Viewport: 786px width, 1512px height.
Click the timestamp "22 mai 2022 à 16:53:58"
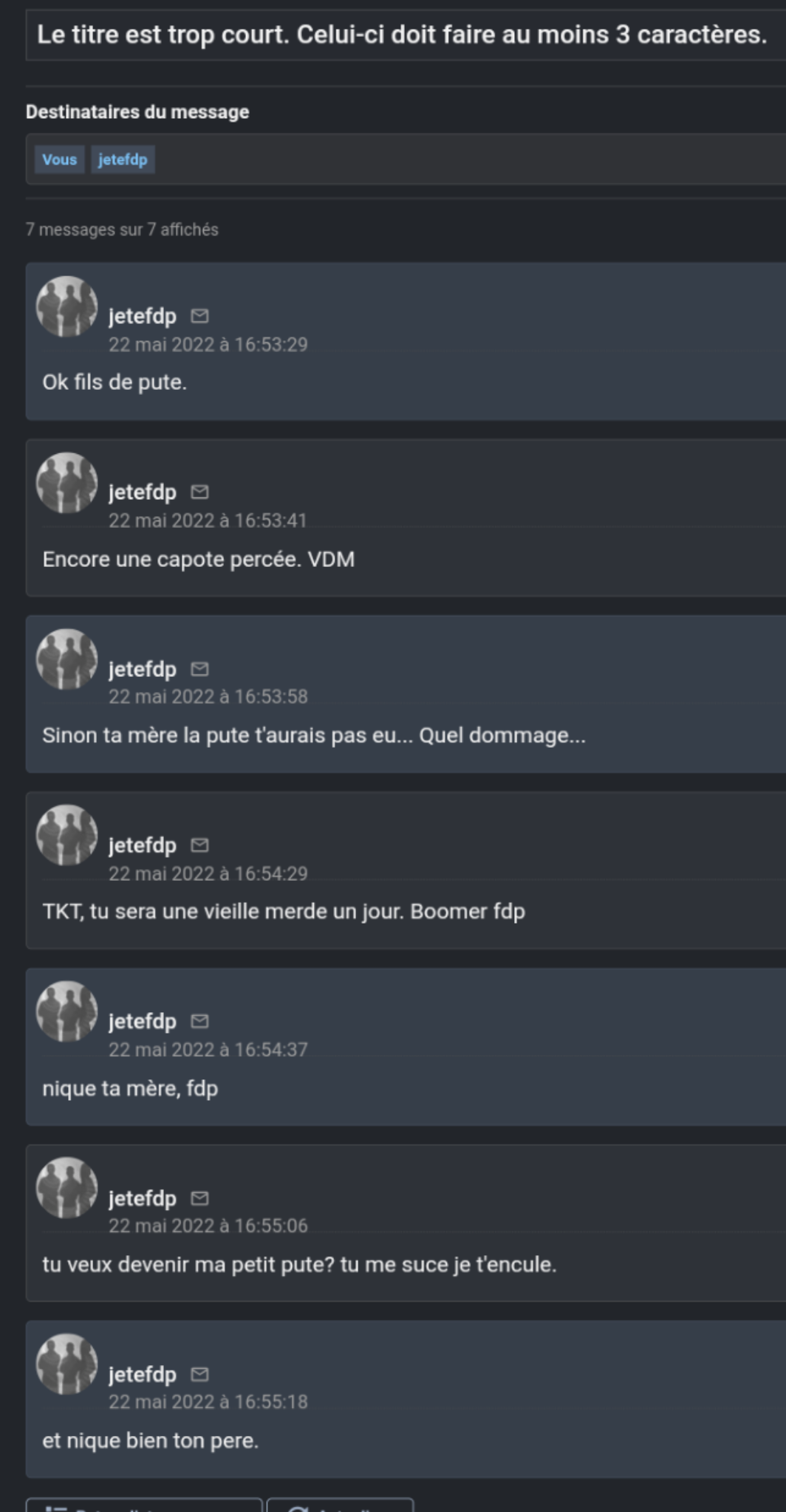[x=208, y=696]
